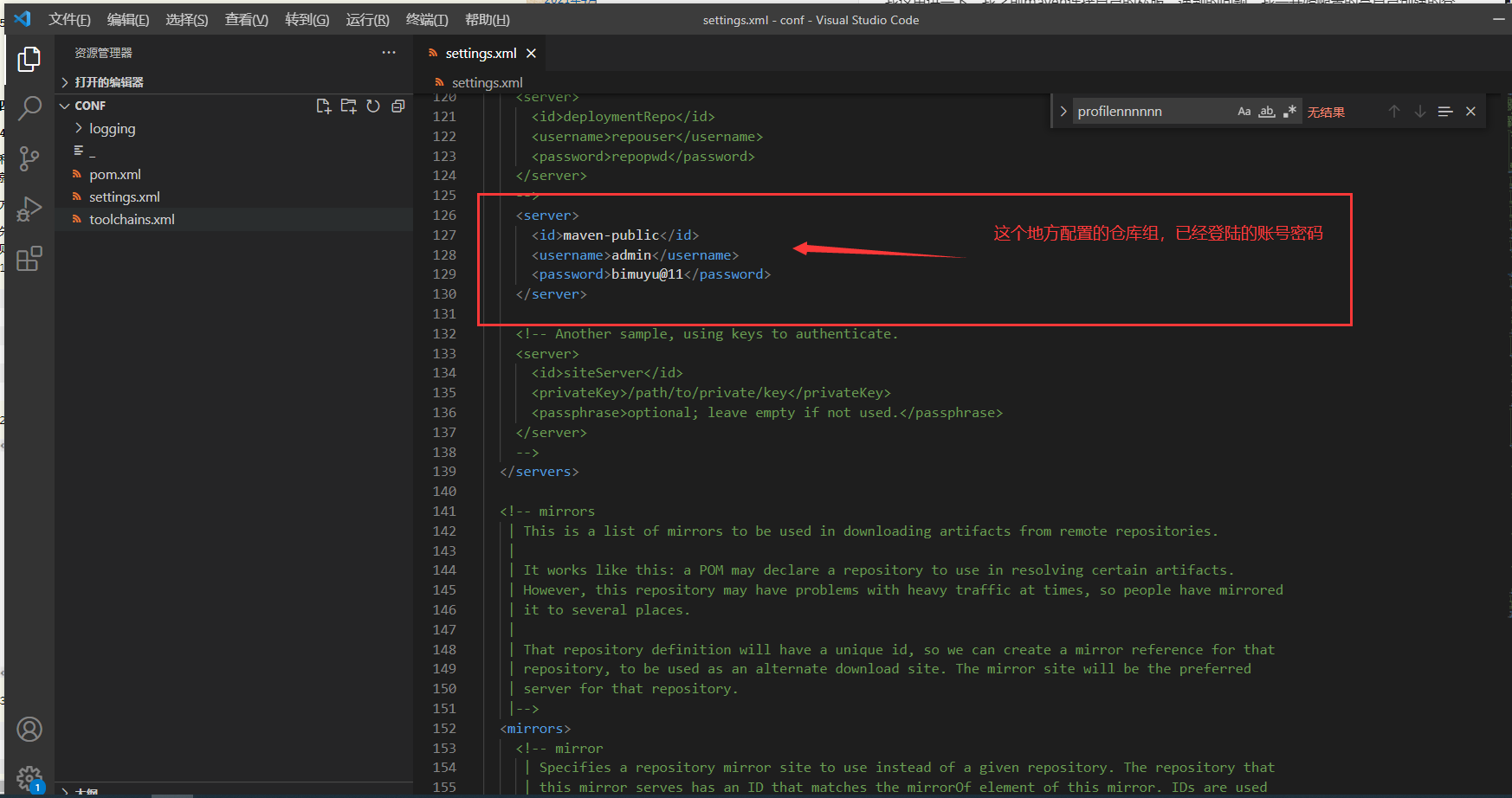Image resolution: width=1512 pixels, height=798 pixels.
Task: Click the VS Code logo icon
Action: [x=23, y=19]
